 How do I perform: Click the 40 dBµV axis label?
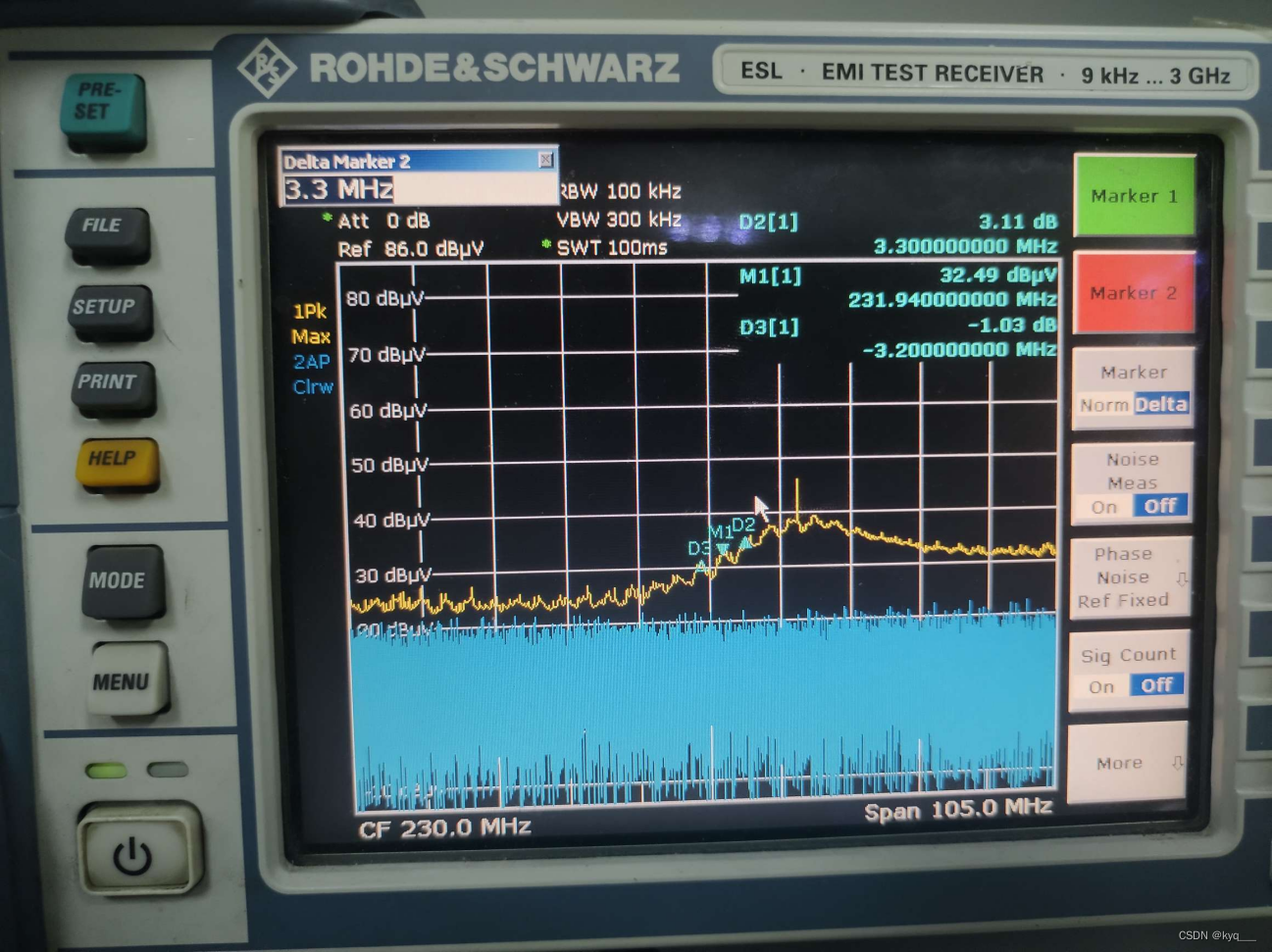tap(391, 521)
